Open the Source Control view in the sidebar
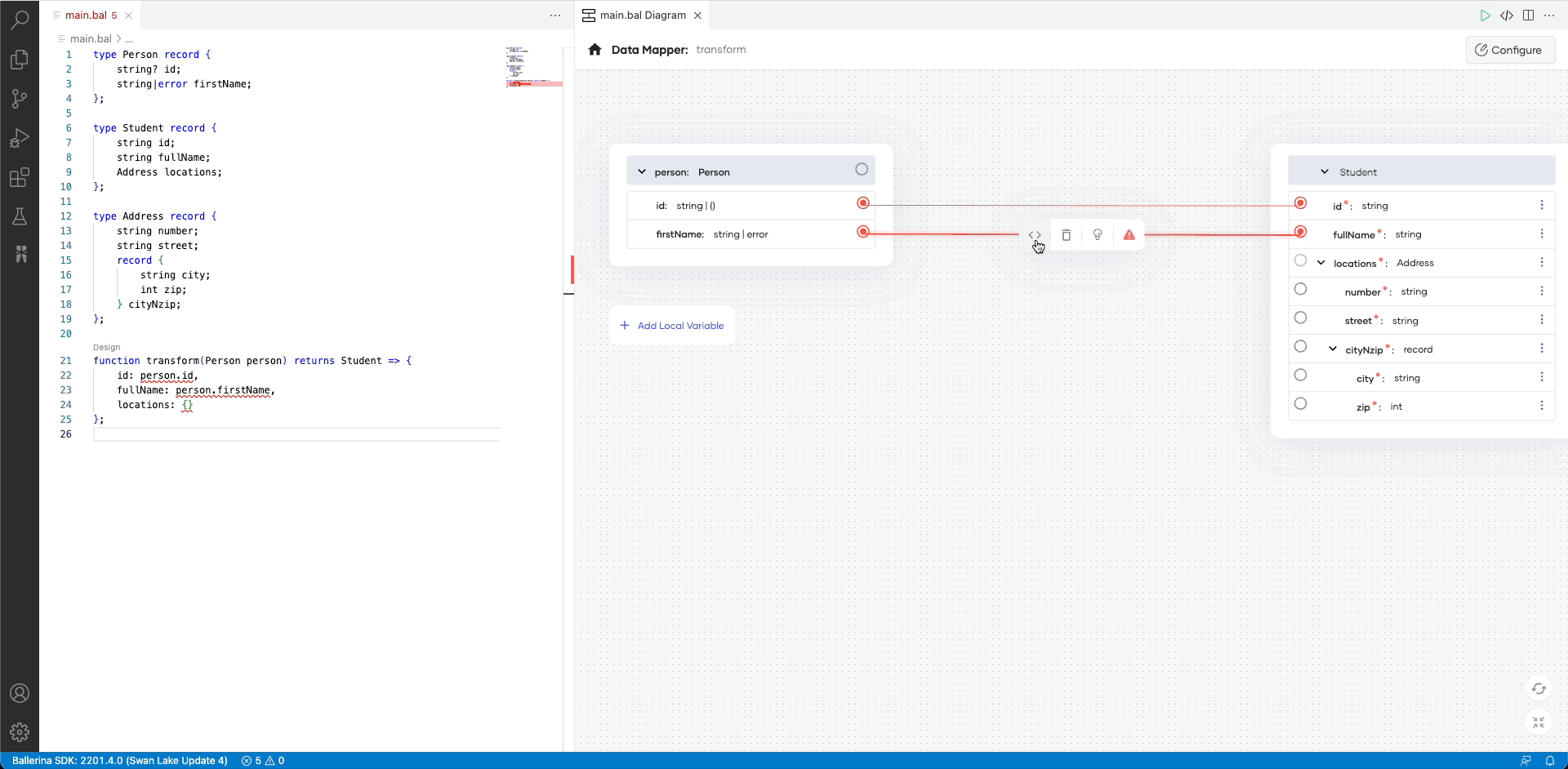 tap(20, 99)
